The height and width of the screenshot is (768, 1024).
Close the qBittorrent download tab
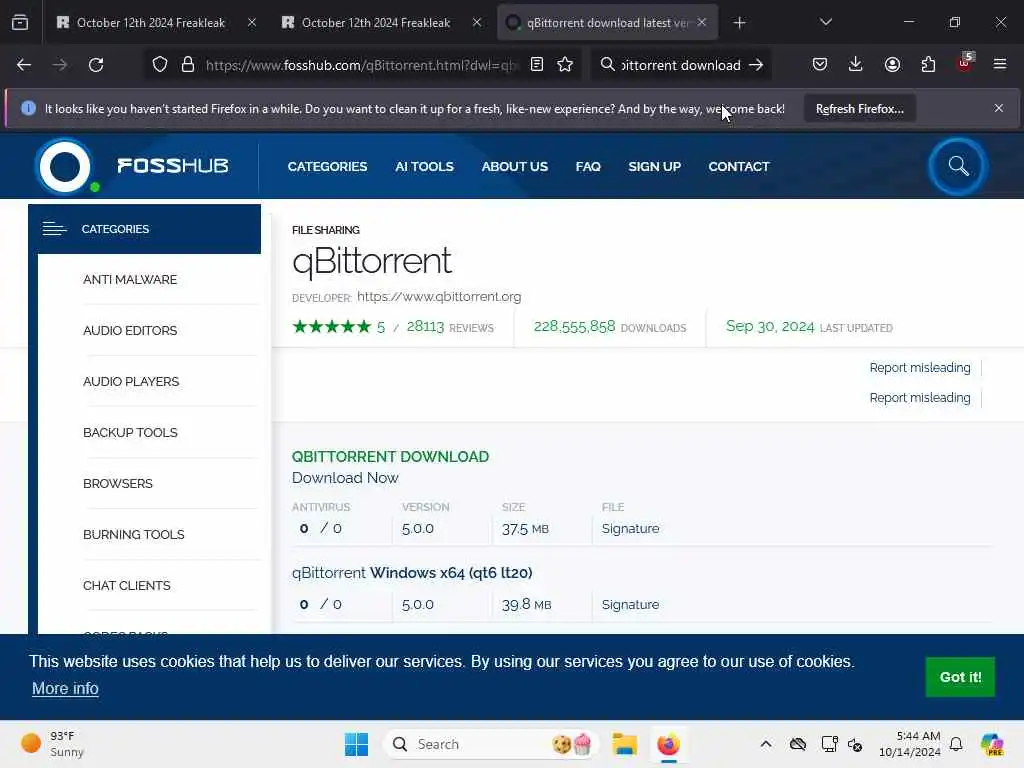(x=701, y=22)
